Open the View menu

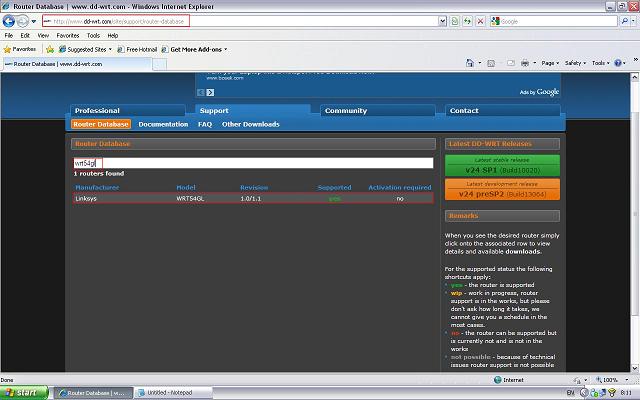[43, 36]
